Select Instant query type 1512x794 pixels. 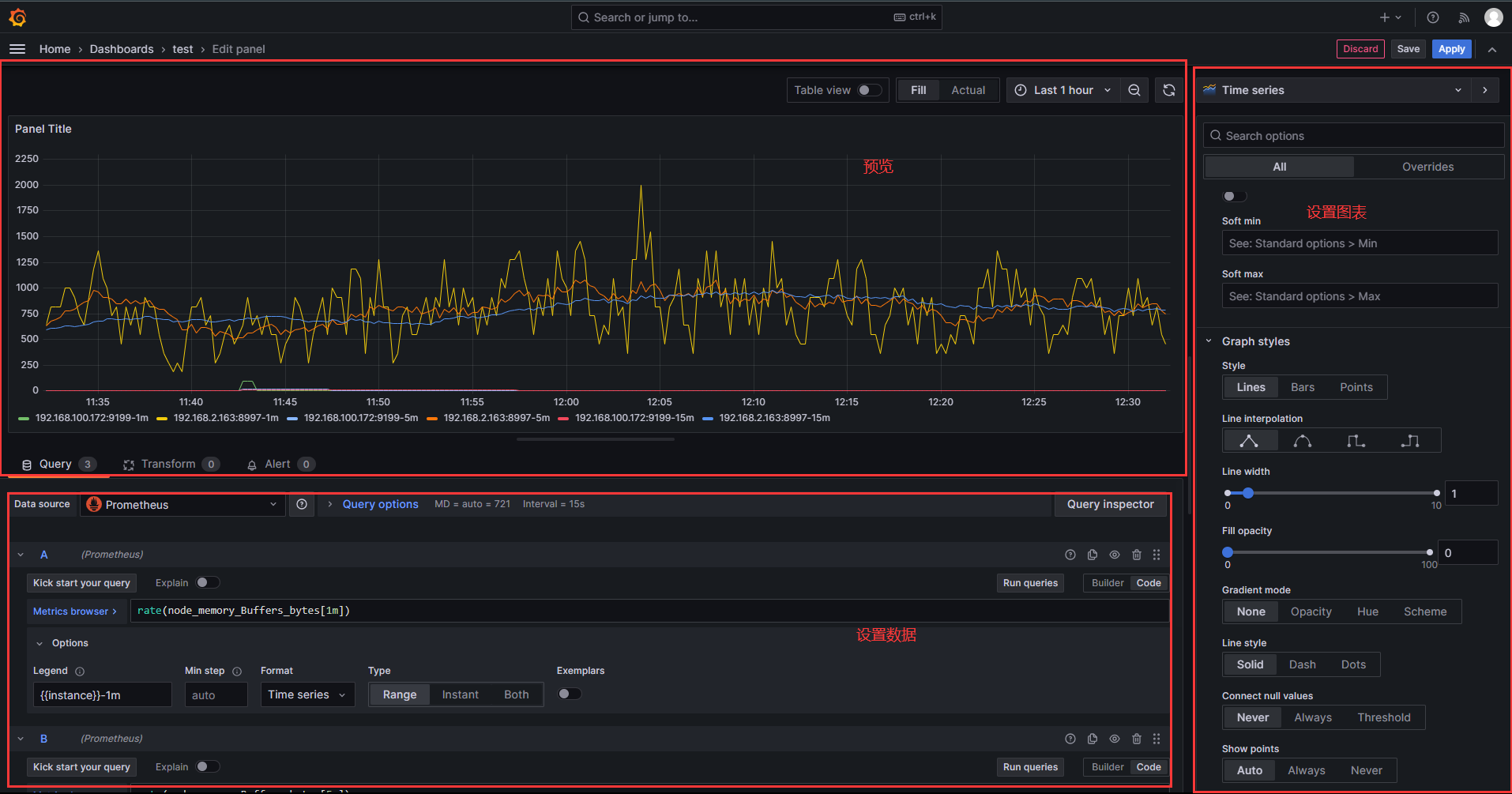pos(461,694)
